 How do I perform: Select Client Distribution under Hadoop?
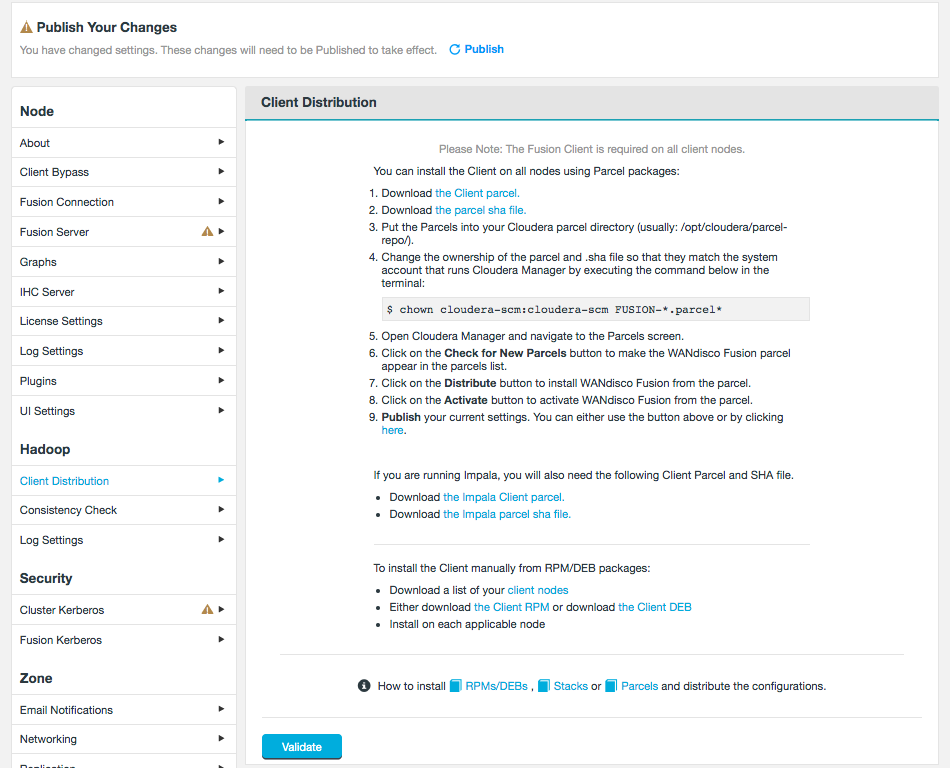(x=124, y=480)
